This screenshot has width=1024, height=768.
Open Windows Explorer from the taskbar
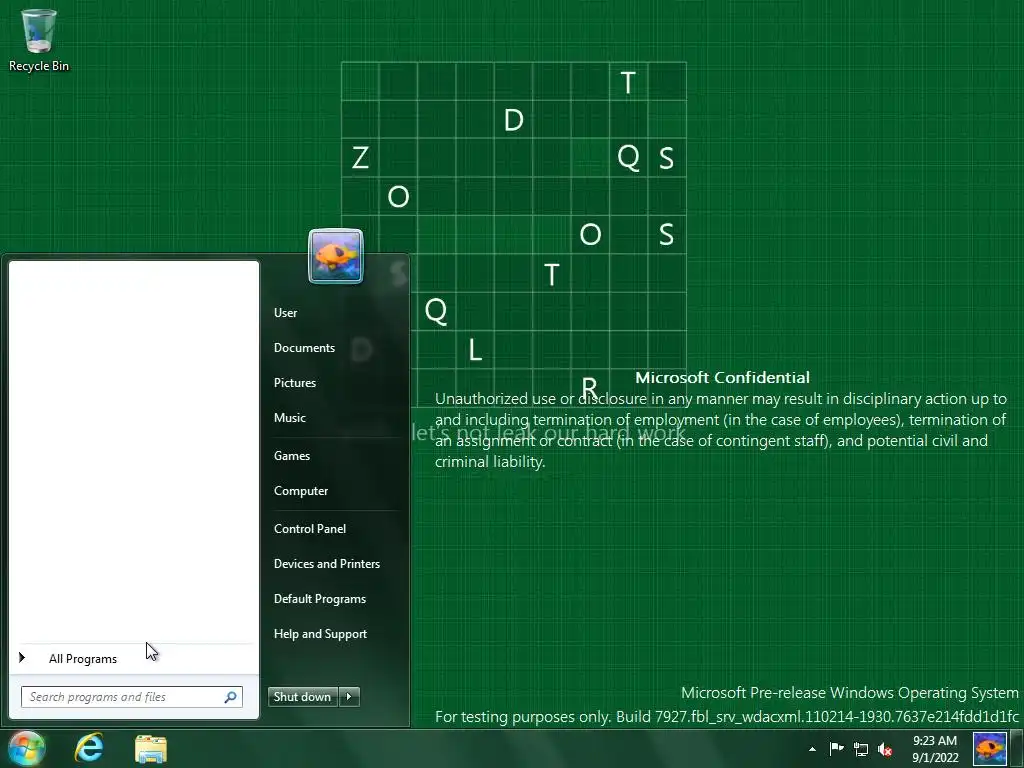click(x=151, y=749)
